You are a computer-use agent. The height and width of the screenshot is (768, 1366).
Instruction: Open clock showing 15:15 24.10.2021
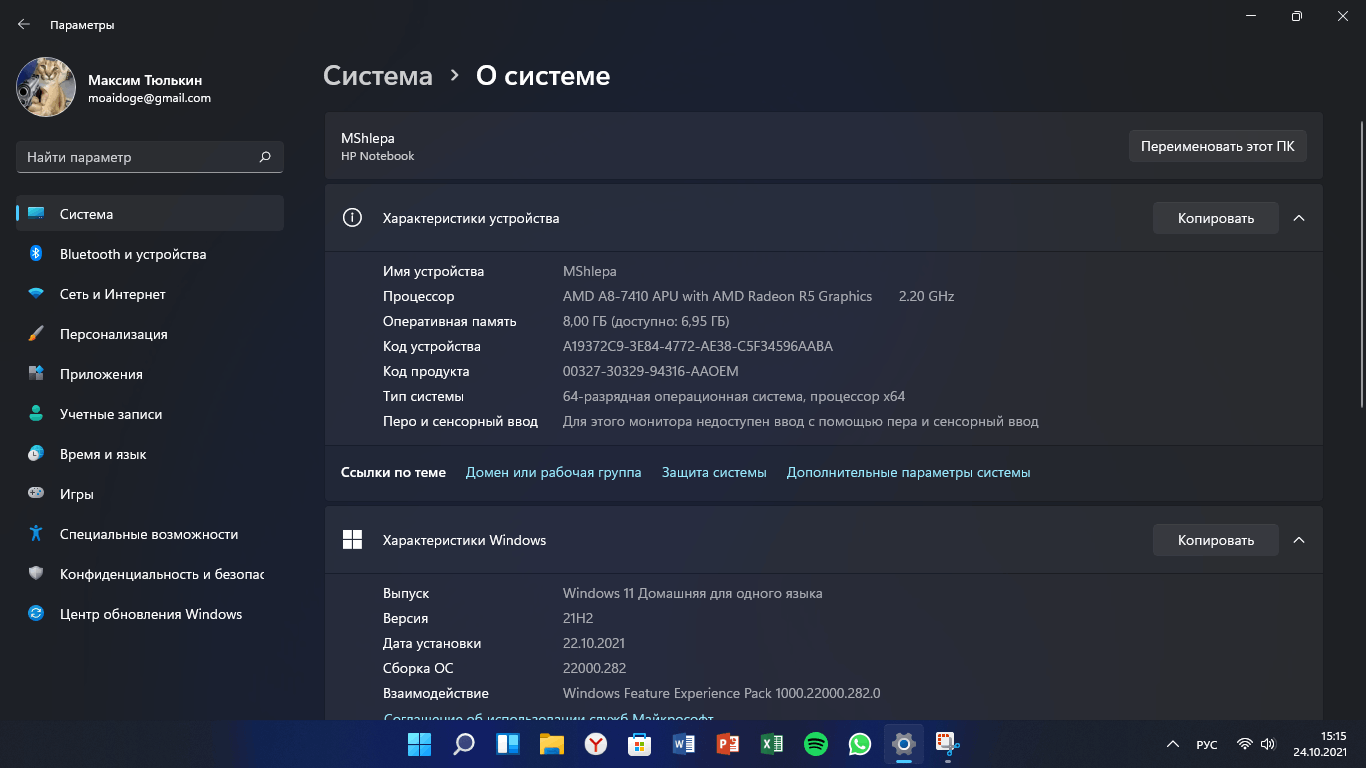tap(1319, 744)
